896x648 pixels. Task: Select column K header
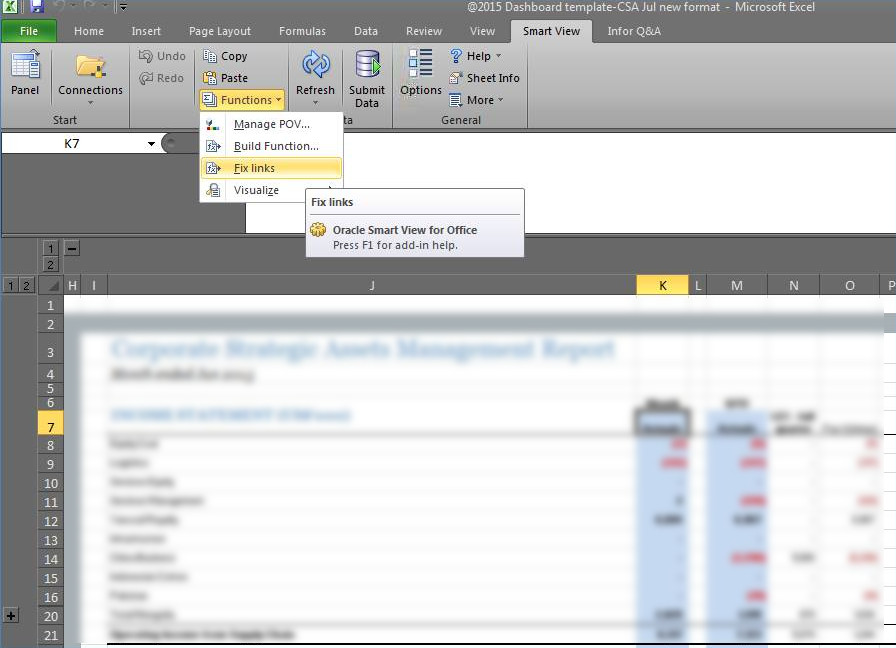pos(662,285)
